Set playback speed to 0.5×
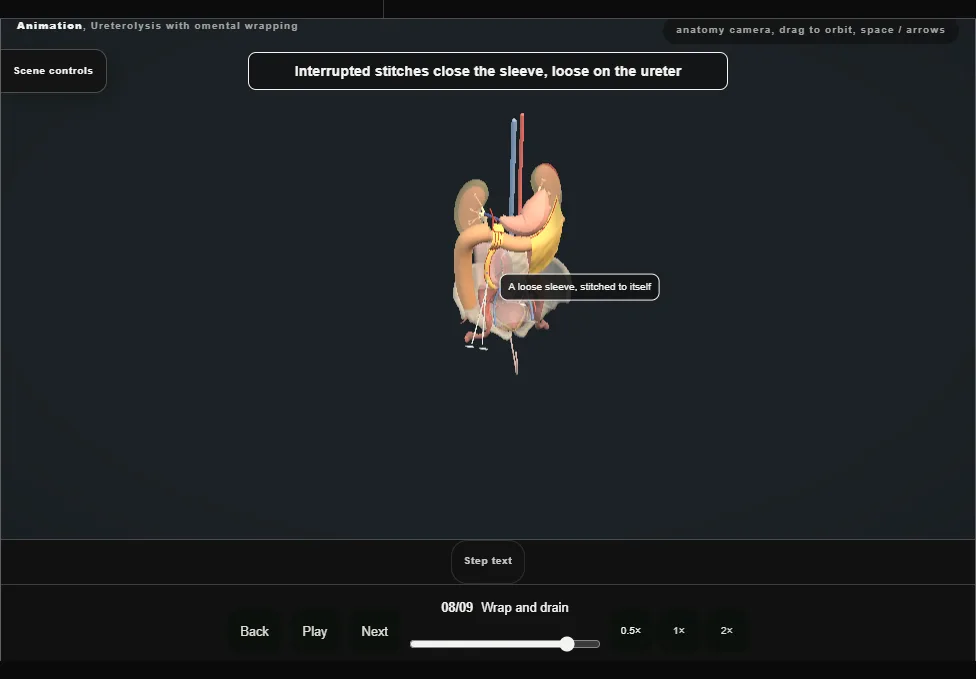976x679 pixels. pyautogui.click(x=631, y=631)
